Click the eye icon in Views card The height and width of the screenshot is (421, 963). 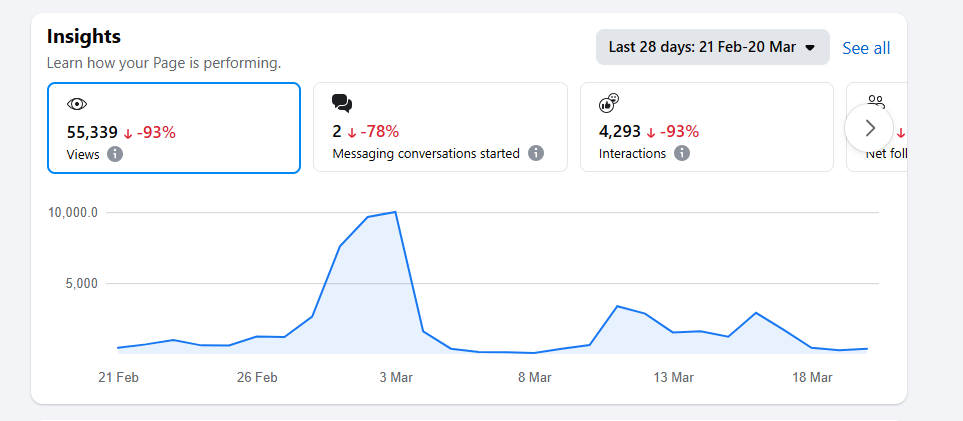77,104
